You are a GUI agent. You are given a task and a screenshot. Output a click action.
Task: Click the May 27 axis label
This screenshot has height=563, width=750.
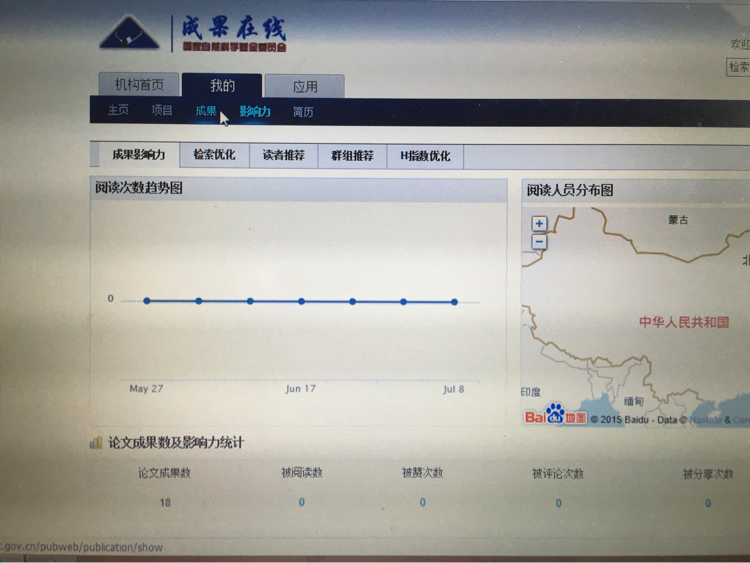pyautogui.click(x=146, y=388)
